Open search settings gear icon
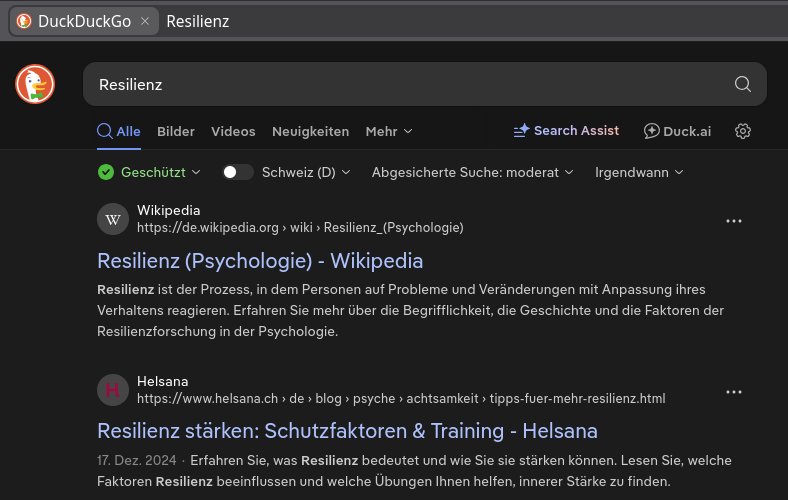 point(742,131)
